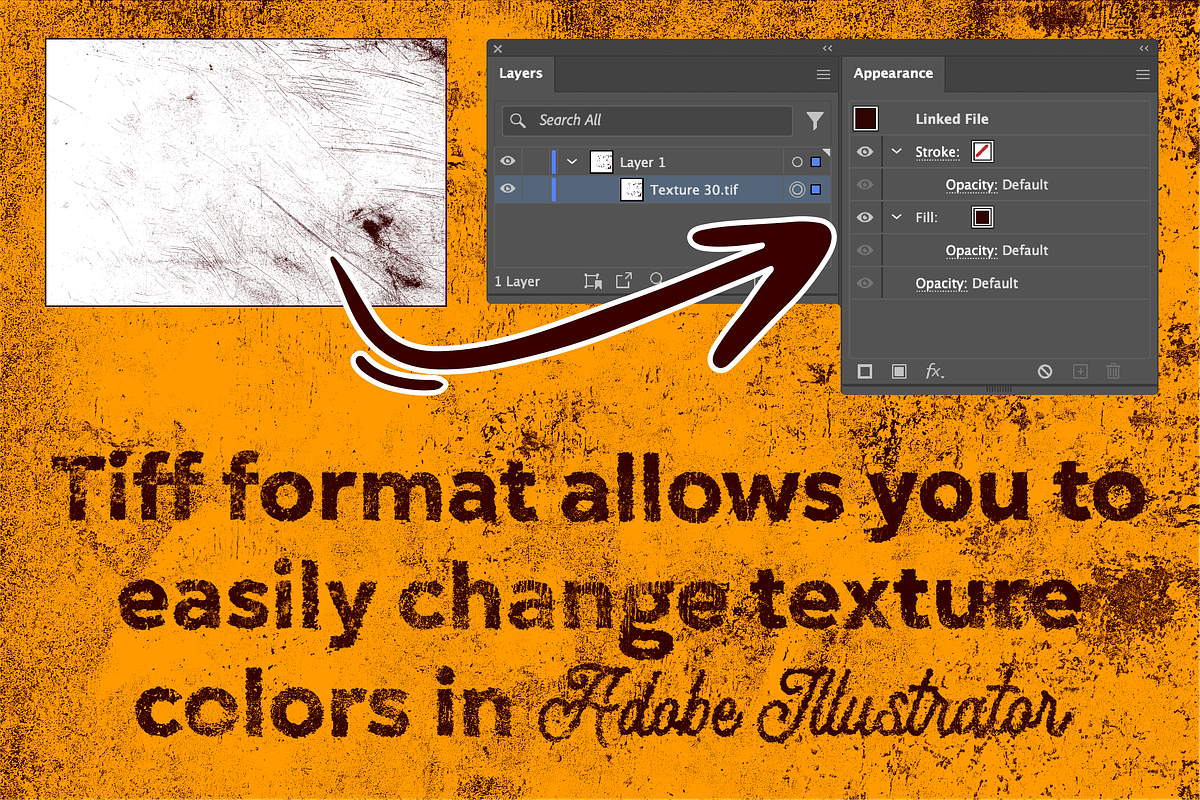Hide Texture 30.tif using its eye icon
Image resolution: width=1200 pixels, height=800 pixels.
click(508, 189)
